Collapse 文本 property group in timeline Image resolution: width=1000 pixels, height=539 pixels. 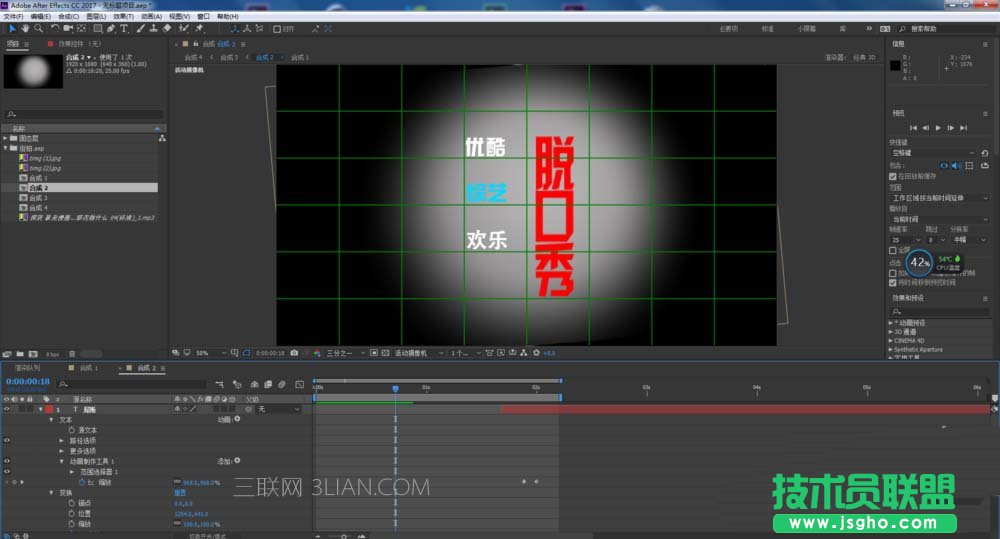pyautogui.click(x=52, y=420)
